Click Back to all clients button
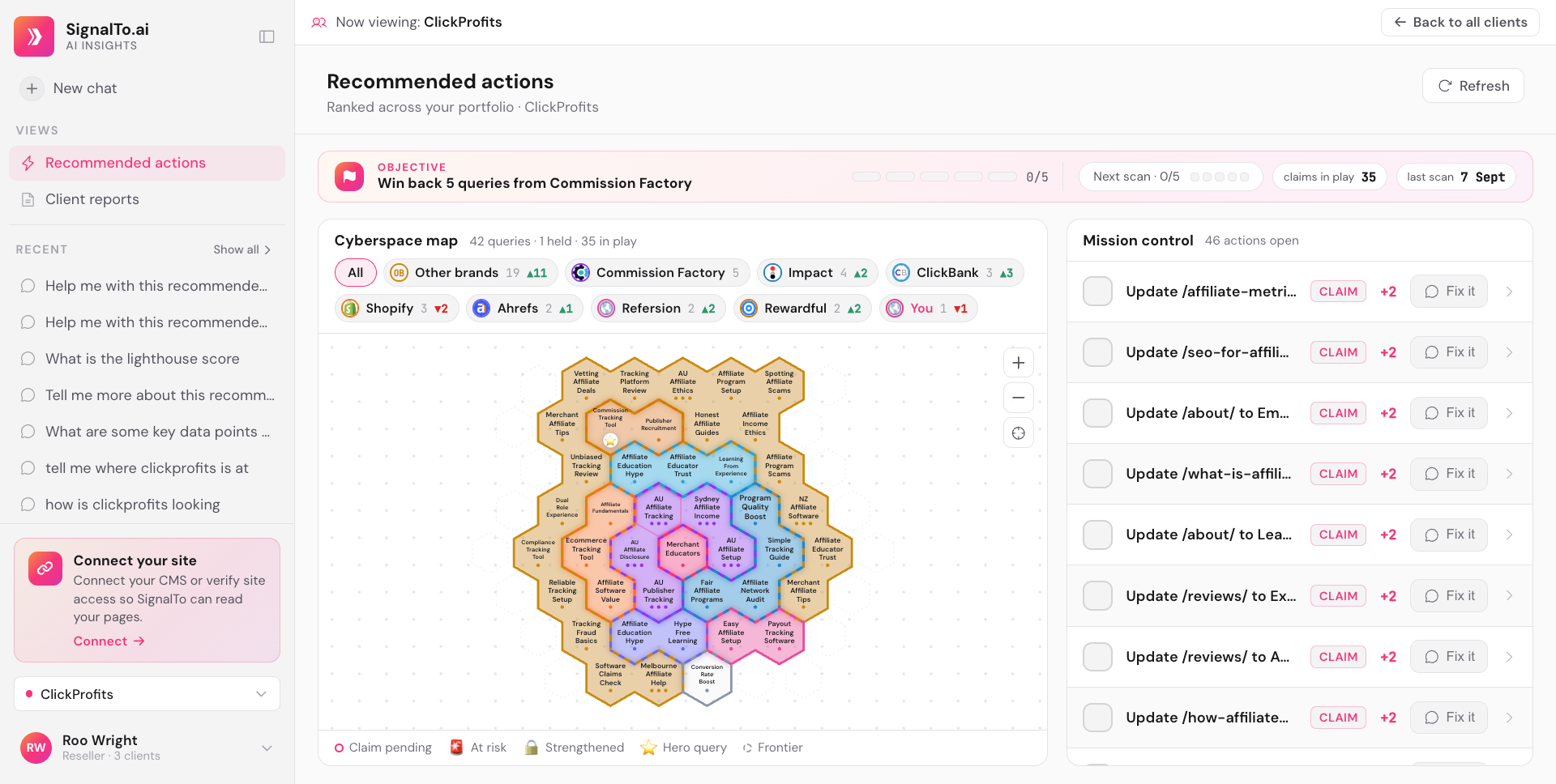The height and width of the screenshot is (784, 1556). pos(1460,23)
